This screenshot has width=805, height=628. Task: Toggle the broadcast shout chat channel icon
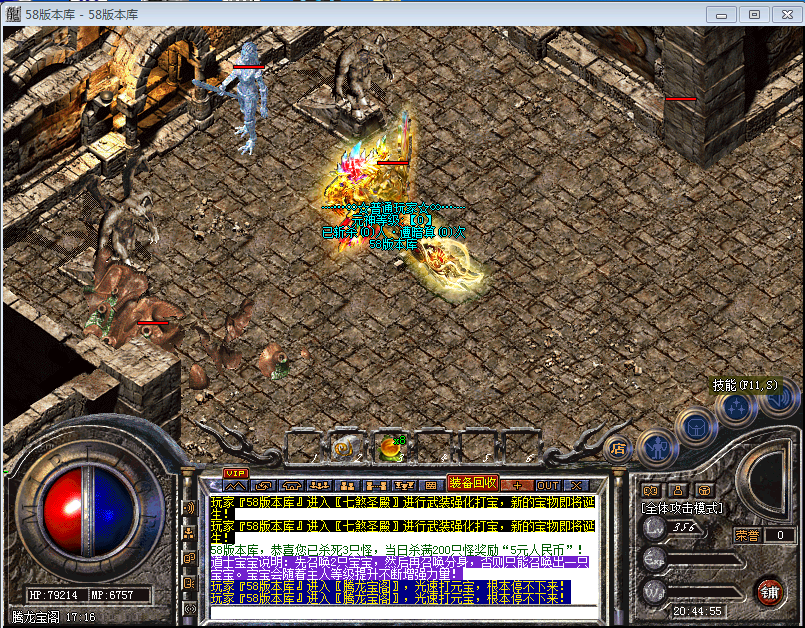coord(189,609)
